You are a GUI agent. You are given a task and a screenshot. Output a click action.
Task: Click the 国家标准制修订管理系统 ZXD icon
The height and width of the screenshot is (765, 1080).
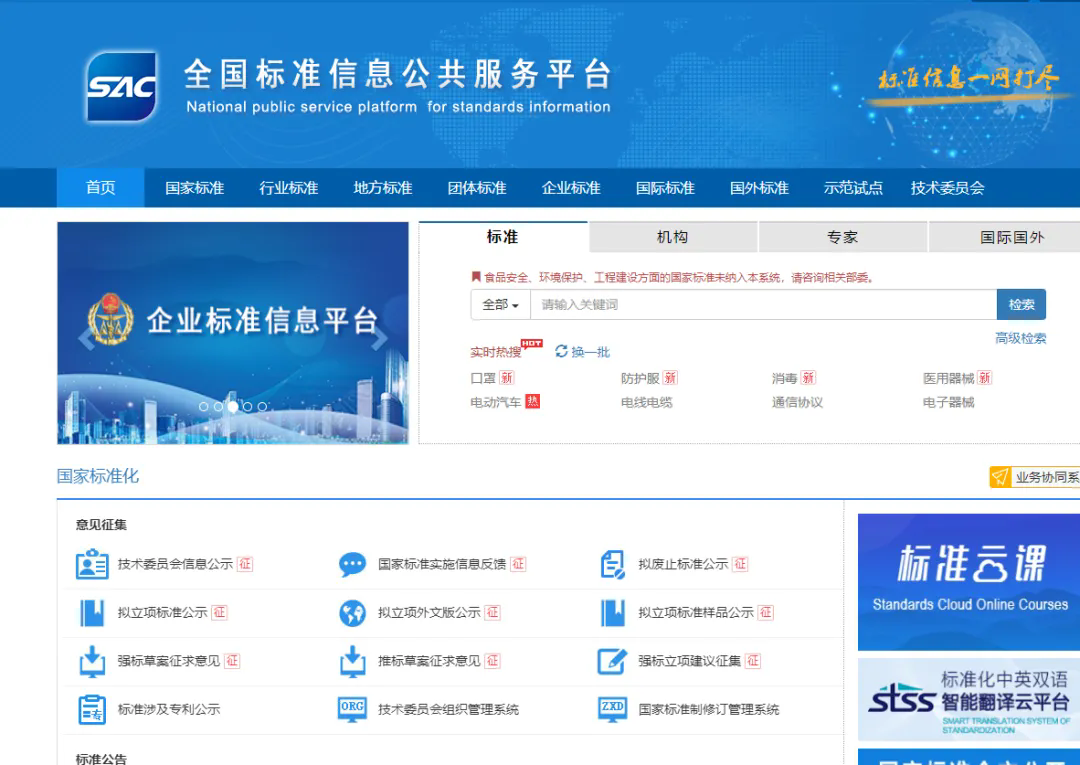[612, 709]
